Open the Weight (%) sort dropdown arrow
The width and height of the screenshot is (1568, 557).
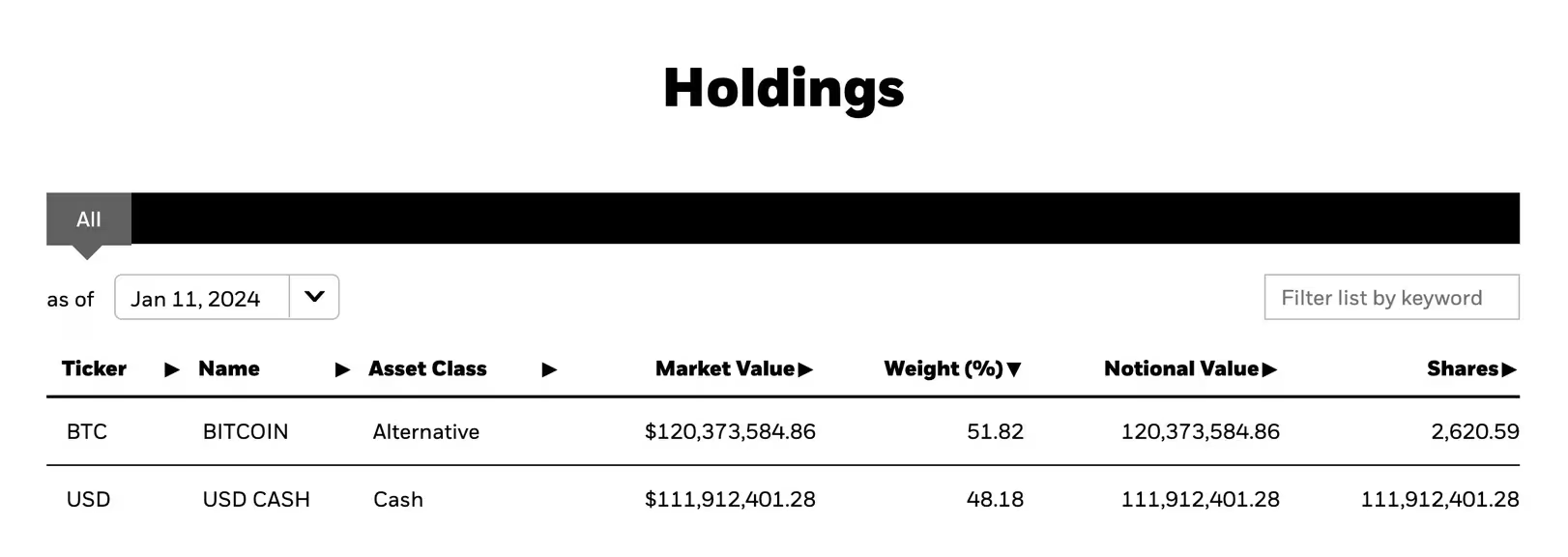point(1013,368)
